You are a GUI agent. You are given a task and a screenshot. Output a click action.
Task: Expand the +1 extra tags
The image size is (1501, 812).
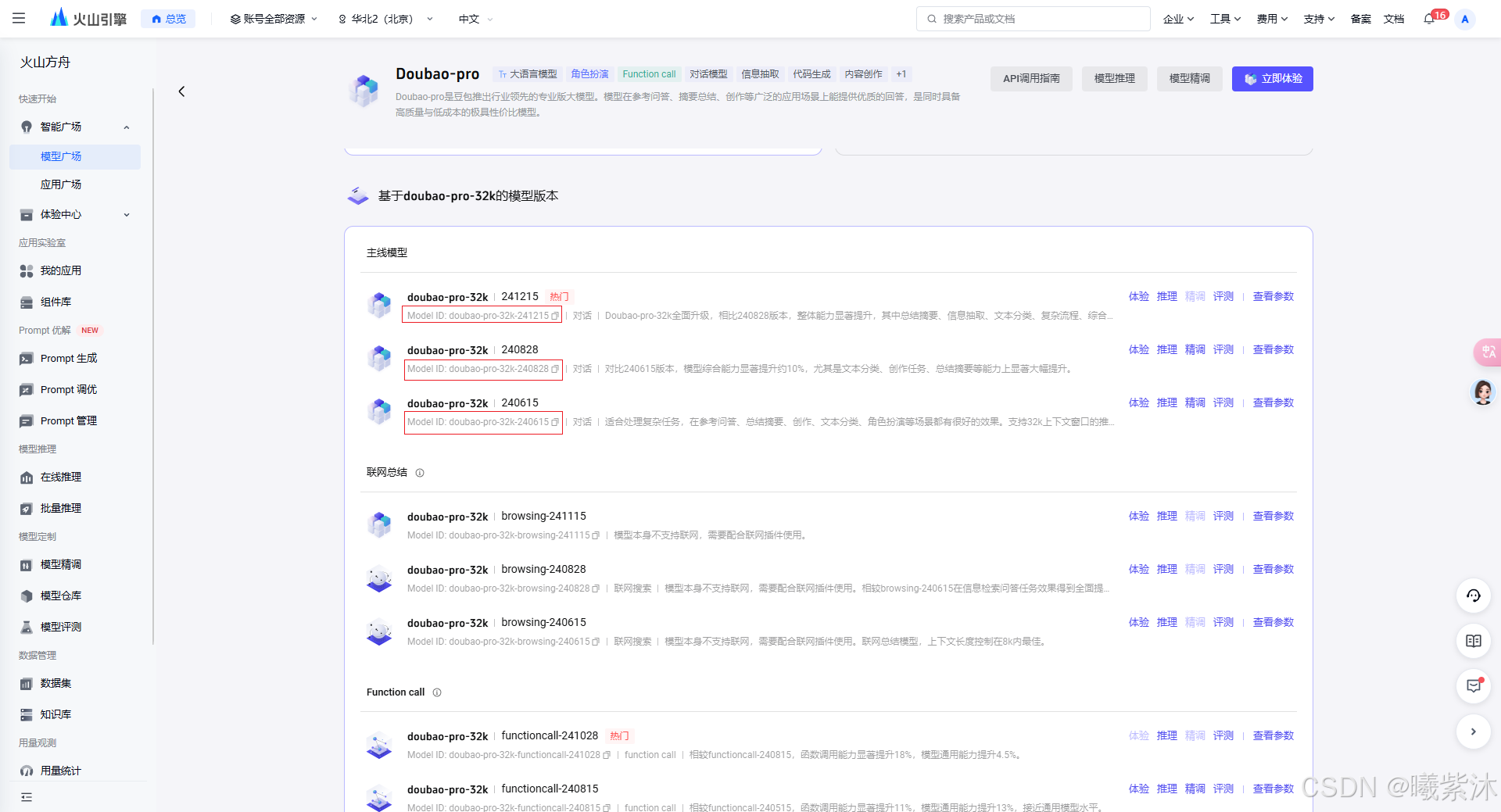(x=901, y=74)
